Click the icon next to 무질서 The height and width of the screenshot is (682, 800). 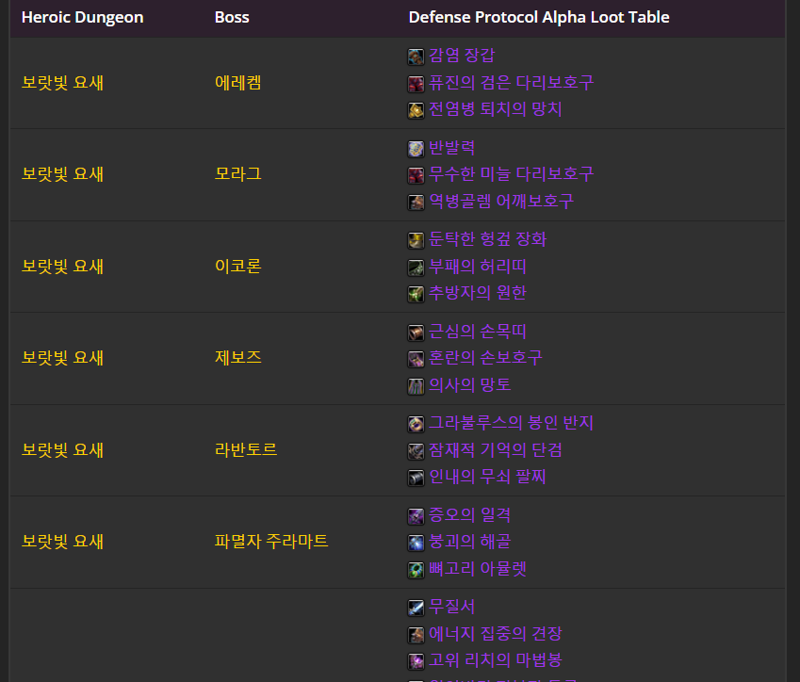[416, 608]
